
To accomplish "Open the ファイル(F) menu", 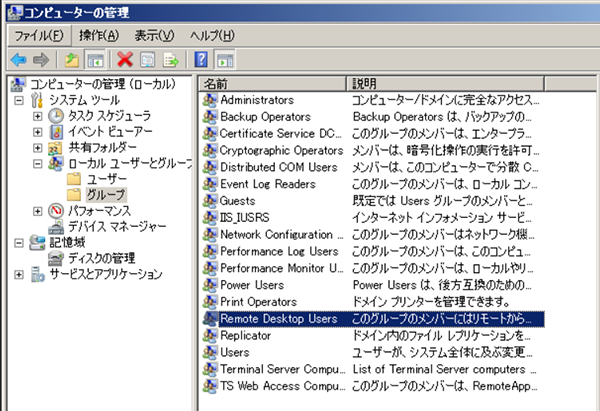I will (x=39, y=36).
